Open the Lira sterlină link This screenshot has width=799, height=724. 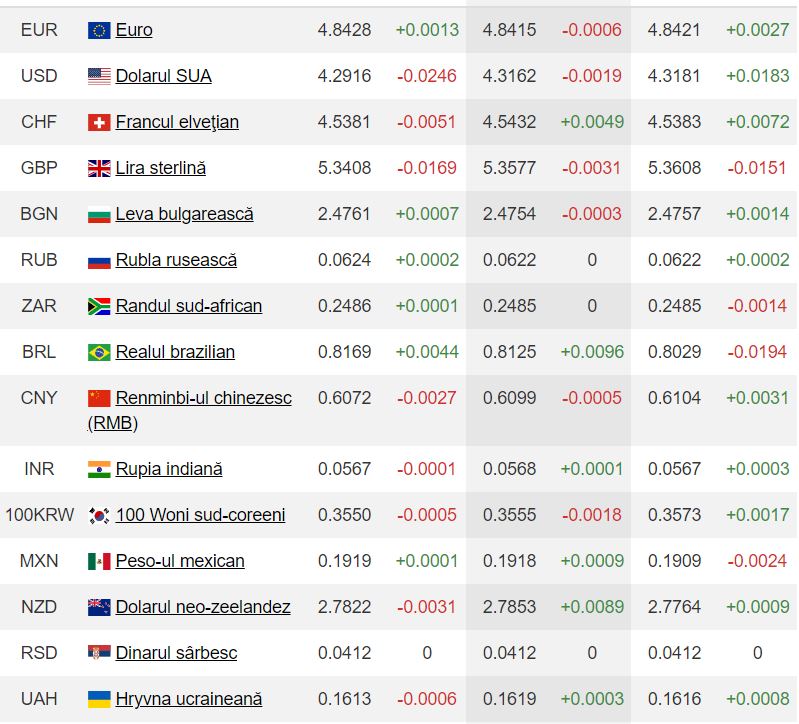(160, 168)
